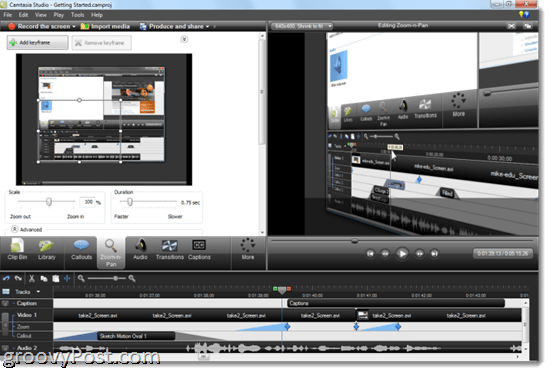This screenshot has width=550, height=373.
Task: Zoom out the timeline
Action: click(x=81, y=279)
